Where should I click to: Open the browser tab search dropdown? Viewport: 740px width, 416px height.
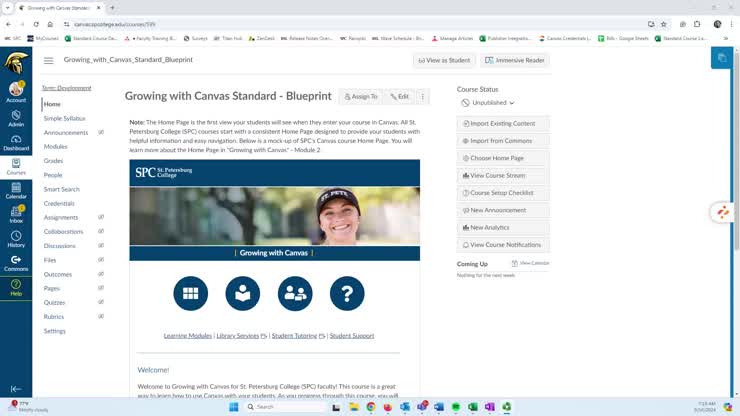point(7,8)
